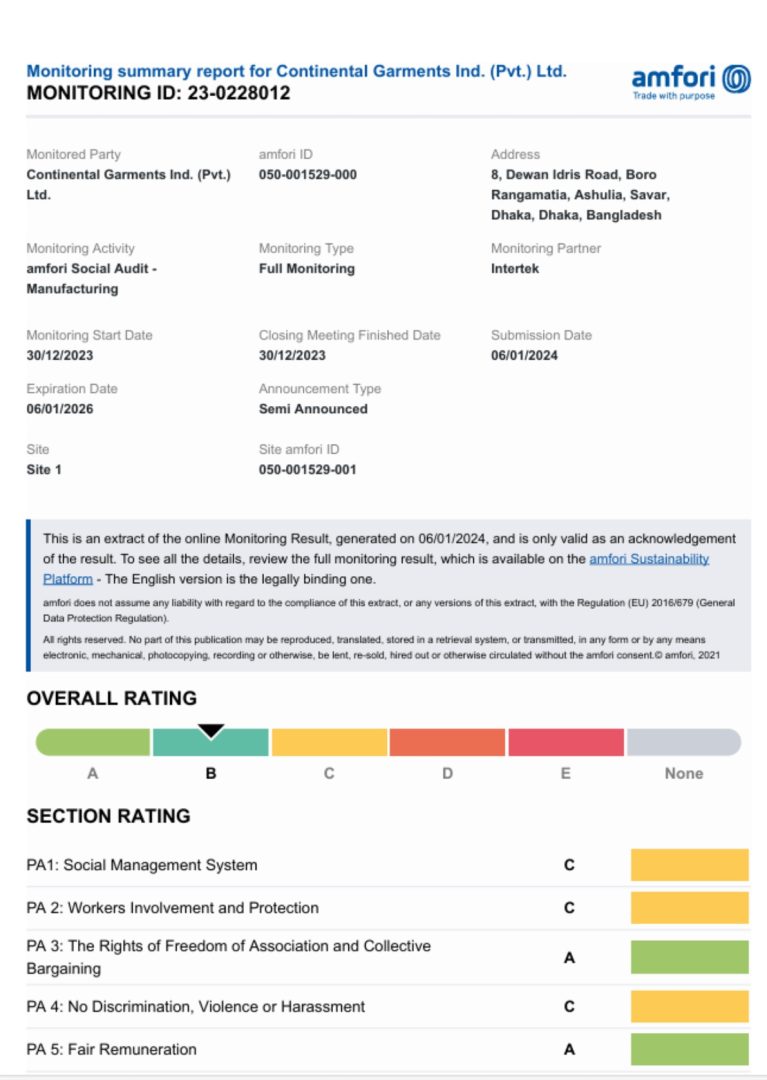Click the orange D rating segment
767x1080 pixels.
point(447,743)
